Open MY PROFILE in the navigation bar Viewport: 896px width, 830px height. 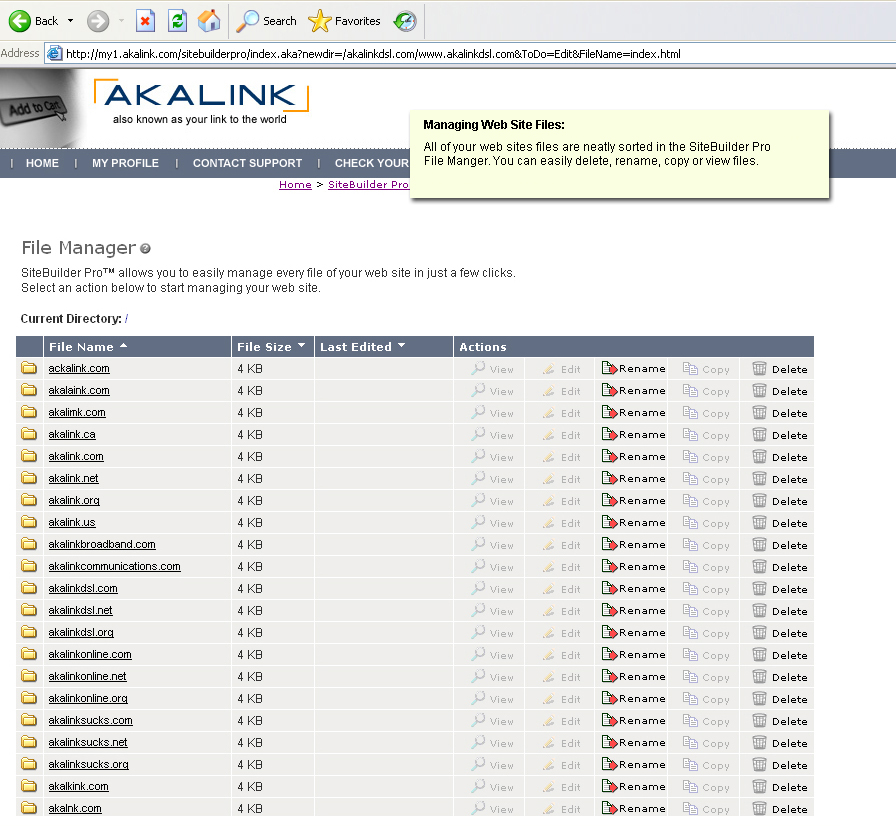coord(125,163)
